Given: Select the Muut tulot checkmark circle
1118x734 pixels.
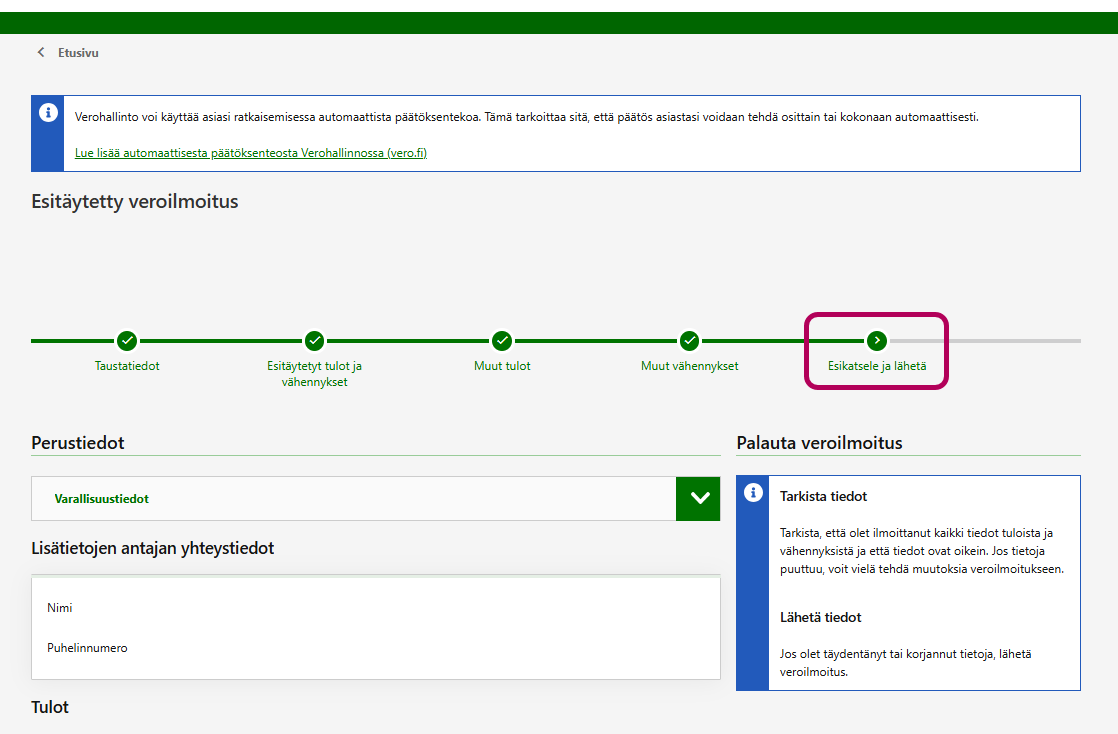Looking at the screenshot, I should click(x=502, y=341).
